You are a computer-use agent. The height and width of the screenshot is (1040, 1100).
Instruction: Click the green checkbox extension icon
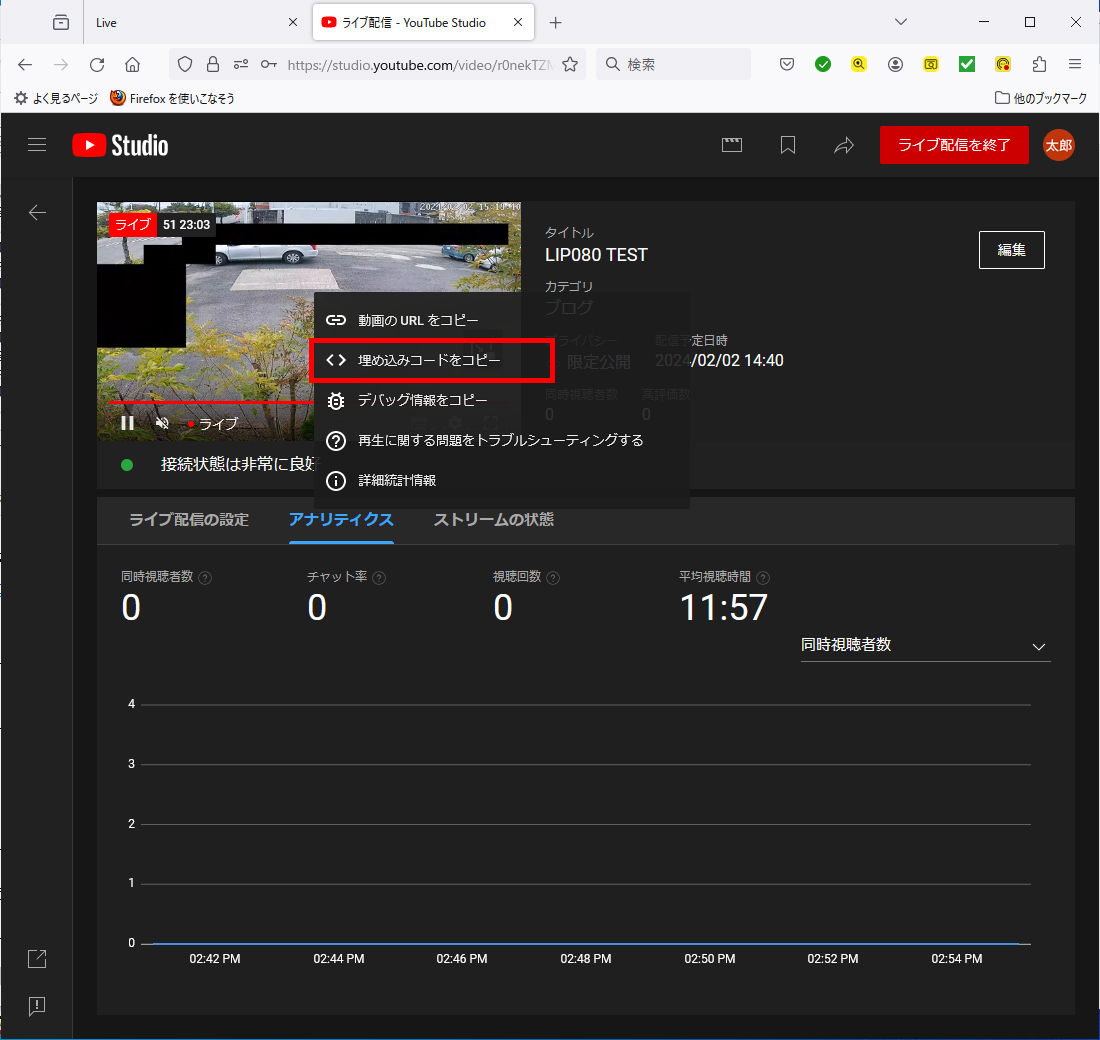pyautogui.click(x=967, y=65)
